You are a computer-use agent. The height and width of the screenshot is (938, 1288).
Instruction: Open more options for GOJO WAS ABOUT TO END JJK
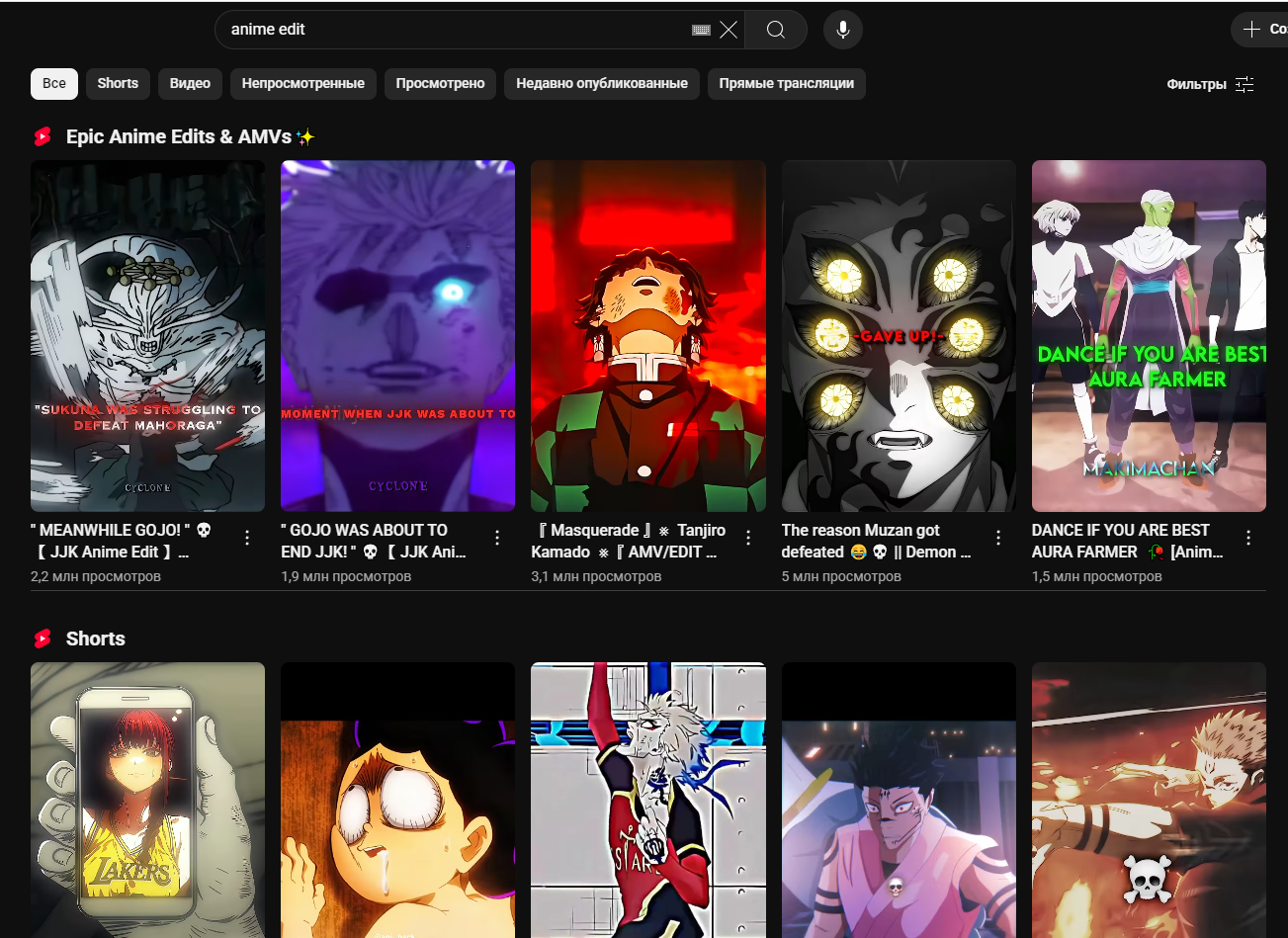(x=497, y=538)
